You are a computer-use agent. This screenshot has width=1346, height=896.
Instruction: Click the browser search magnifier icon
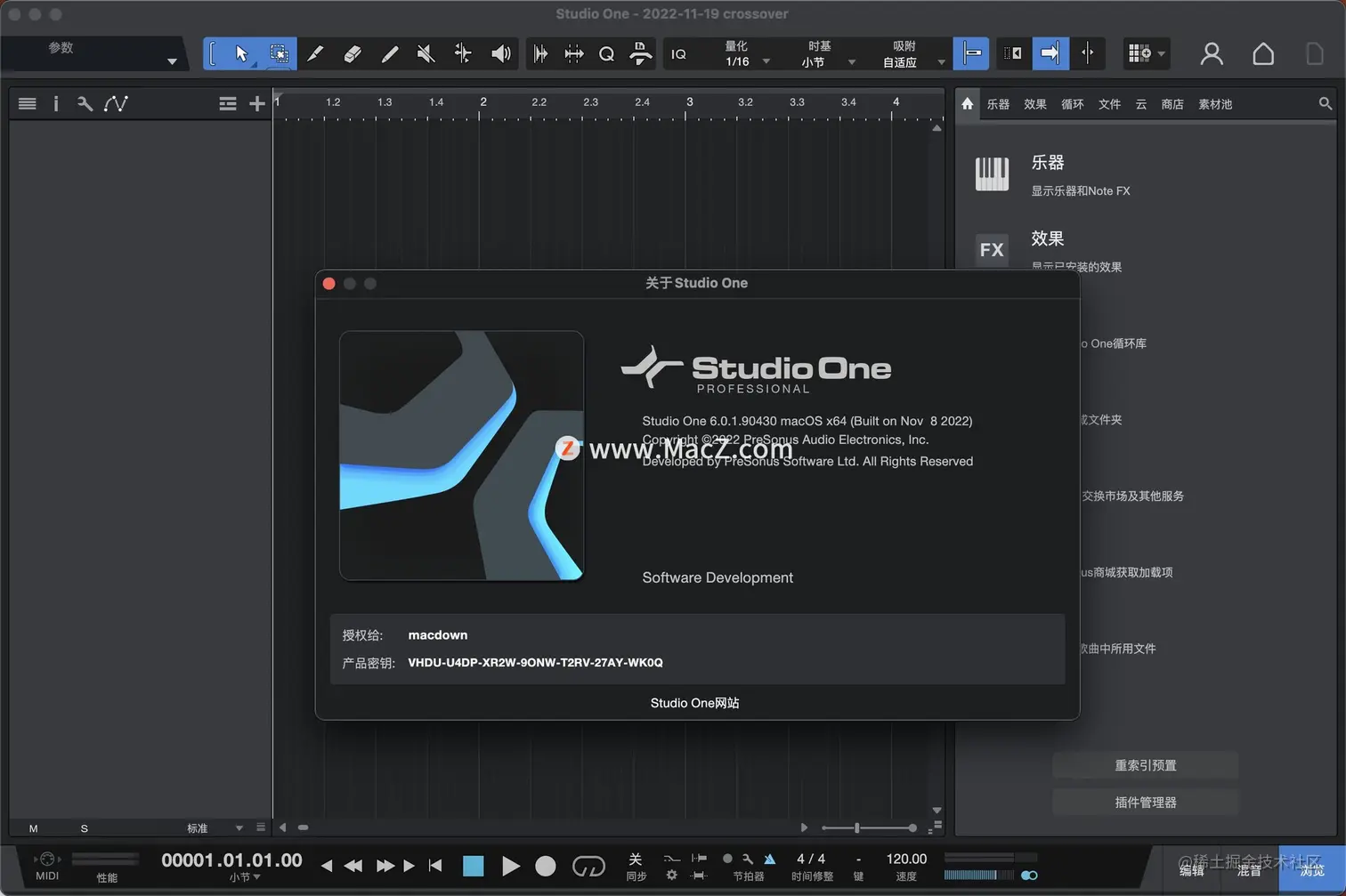point(1326,104)
